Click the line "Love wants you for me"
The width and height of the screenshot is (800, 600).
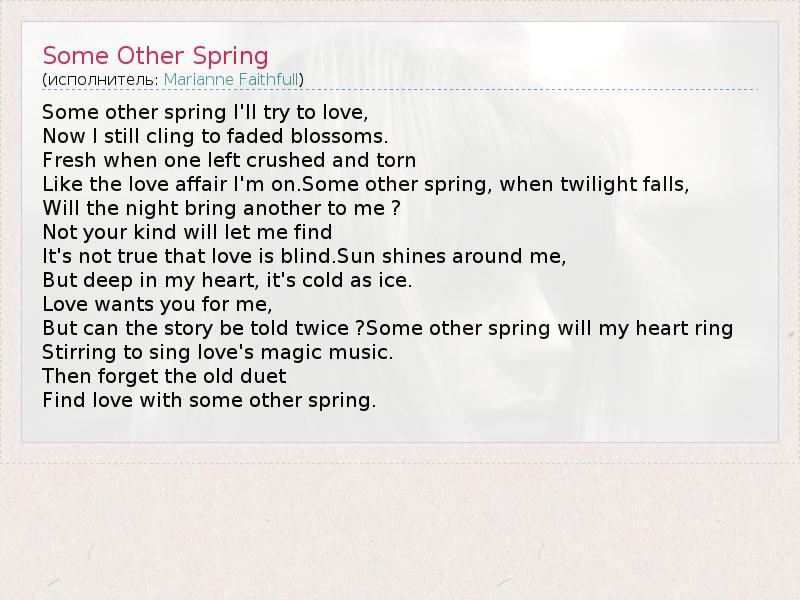(x=157, y=304)
